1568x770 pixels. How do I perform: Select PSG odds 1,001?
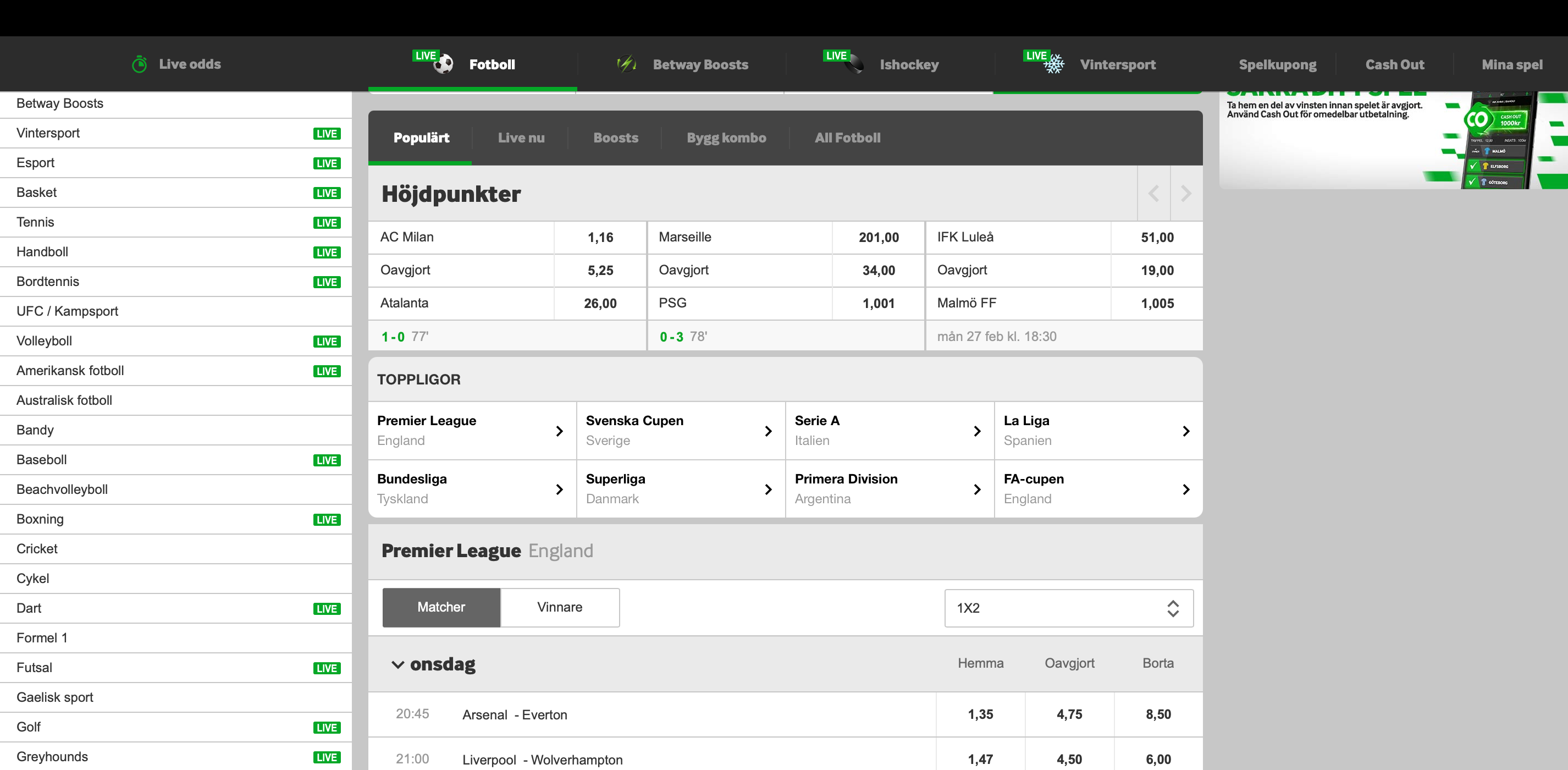click(x=879, y=303)
